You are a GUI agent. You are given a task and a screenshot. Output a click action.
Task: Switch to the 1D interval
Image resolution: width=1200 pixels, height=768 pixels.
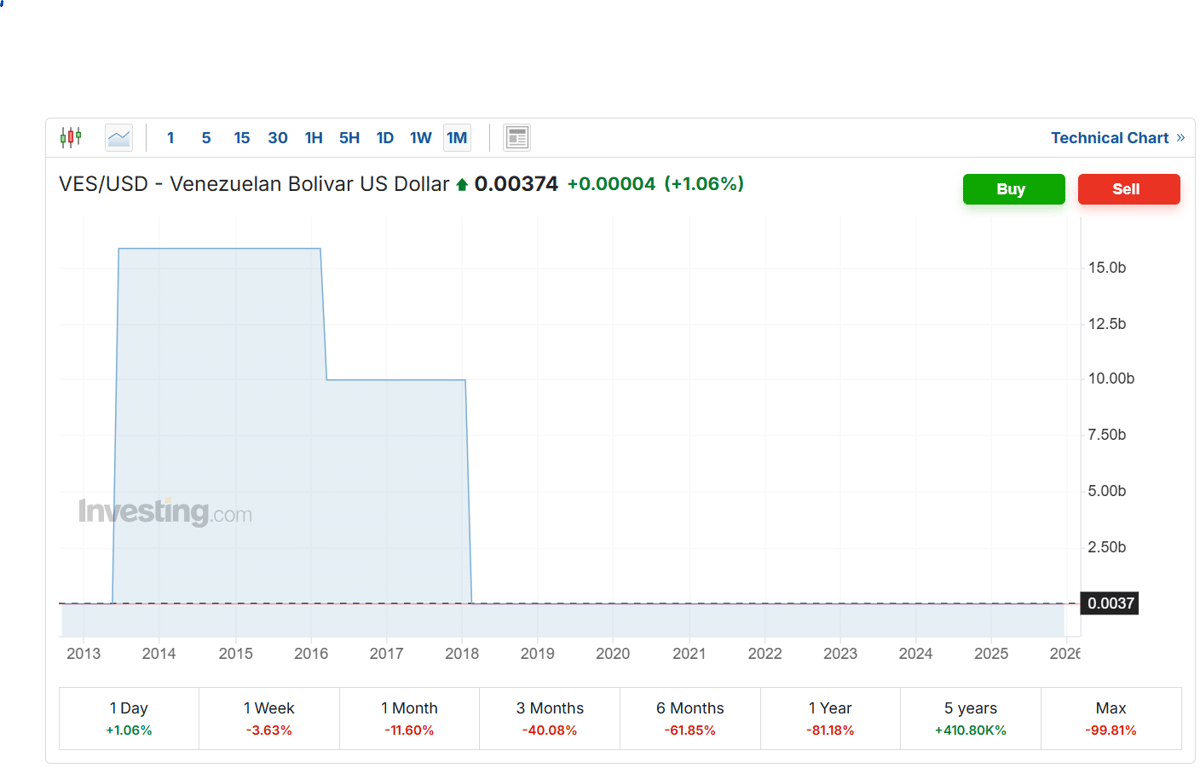tap(385, 137)
